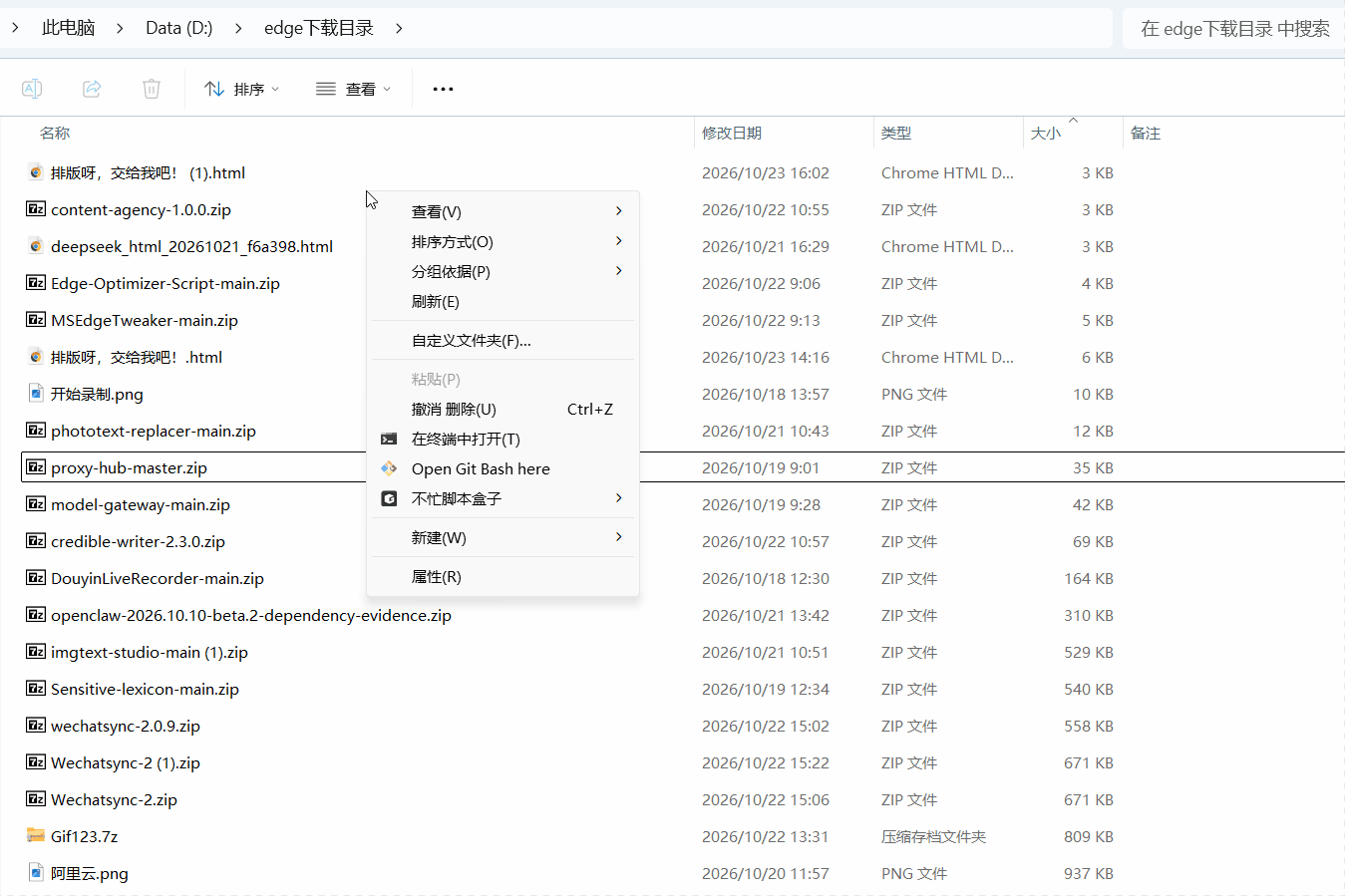Click the Data (D:) breadcrumb
The height and width of the screenshot is (896, 1345).
(179, 28)
